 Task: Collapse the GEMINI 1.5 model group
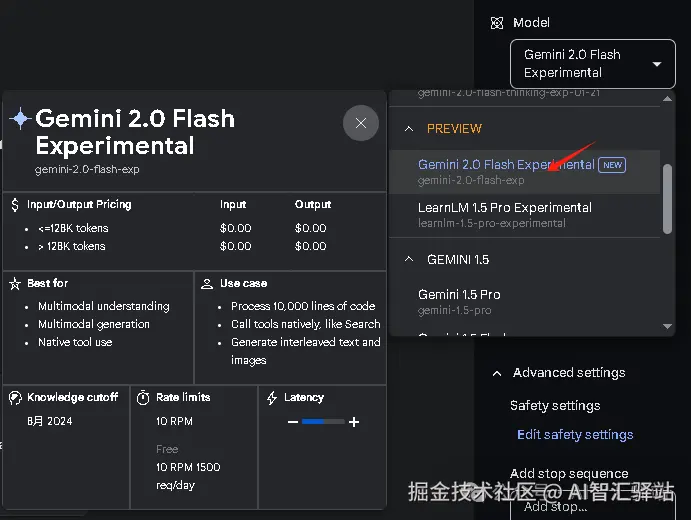[409, 260]
